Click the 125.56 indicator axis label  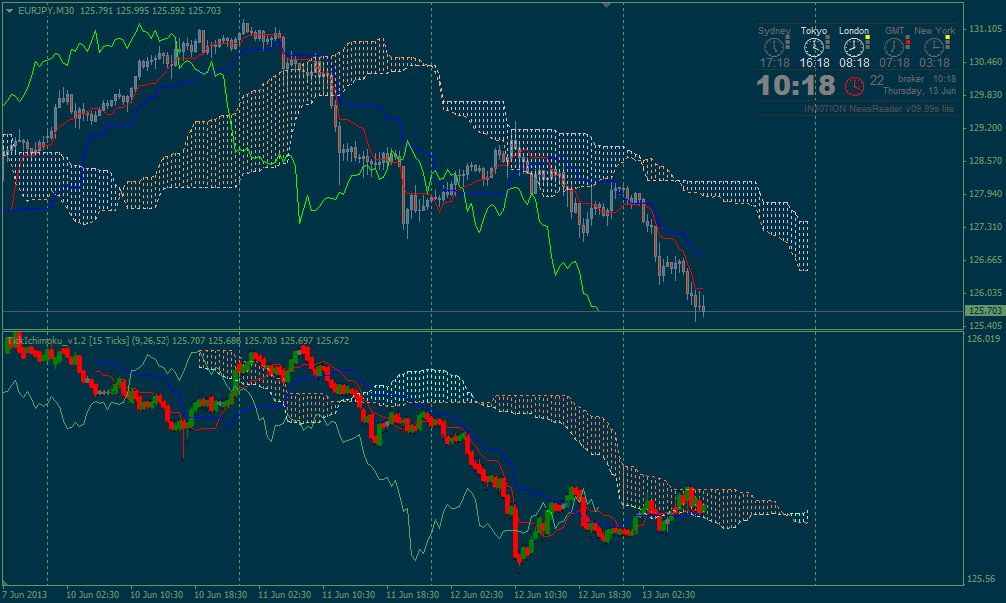pos(981,579)
